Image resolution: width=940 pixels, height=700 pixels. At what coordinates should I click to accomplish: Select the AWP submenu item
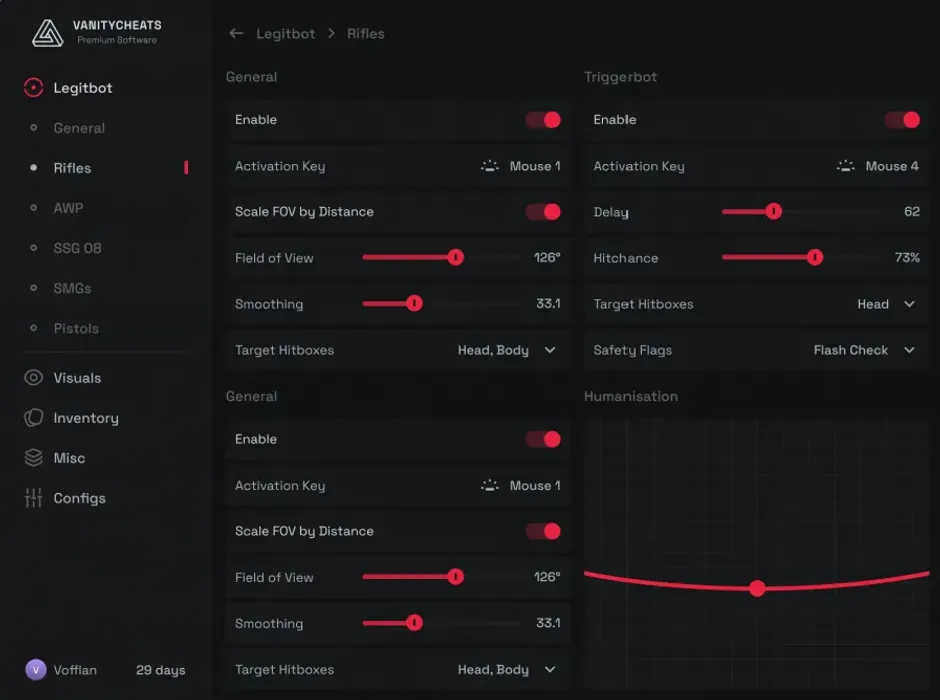pyautogui.click(x=68, y=208)
